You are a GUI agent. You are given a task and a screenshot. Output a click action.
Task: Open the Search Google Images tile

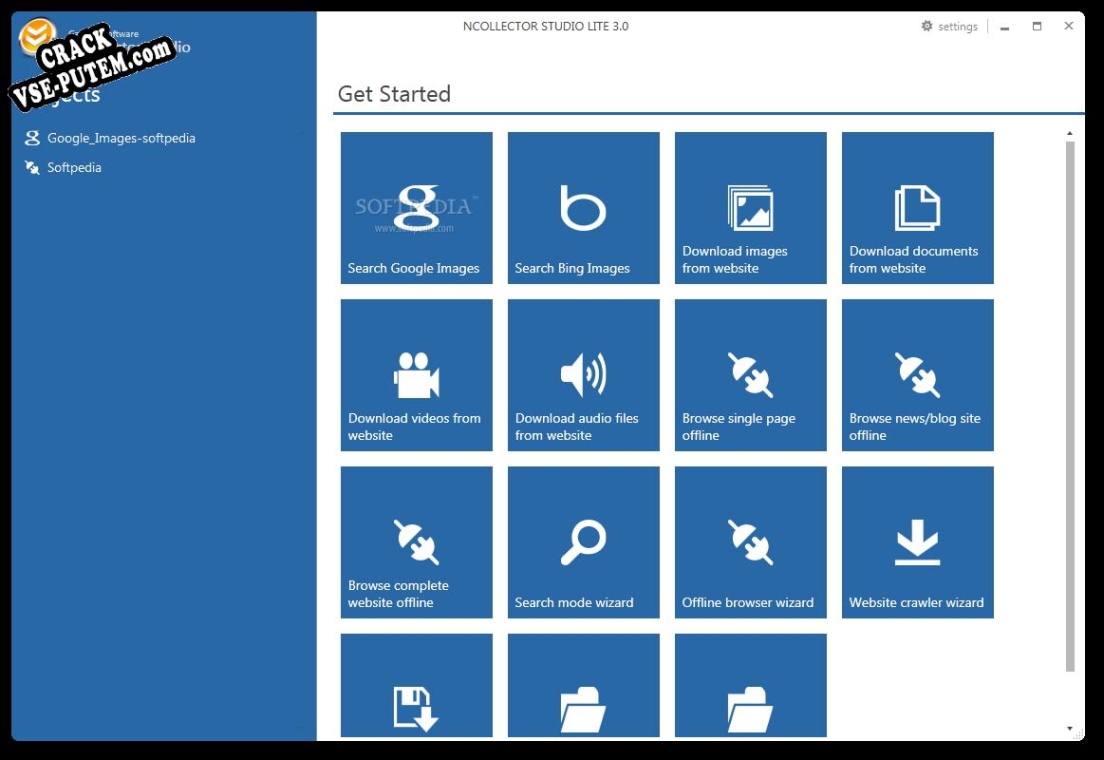click(x=416, y=208)
